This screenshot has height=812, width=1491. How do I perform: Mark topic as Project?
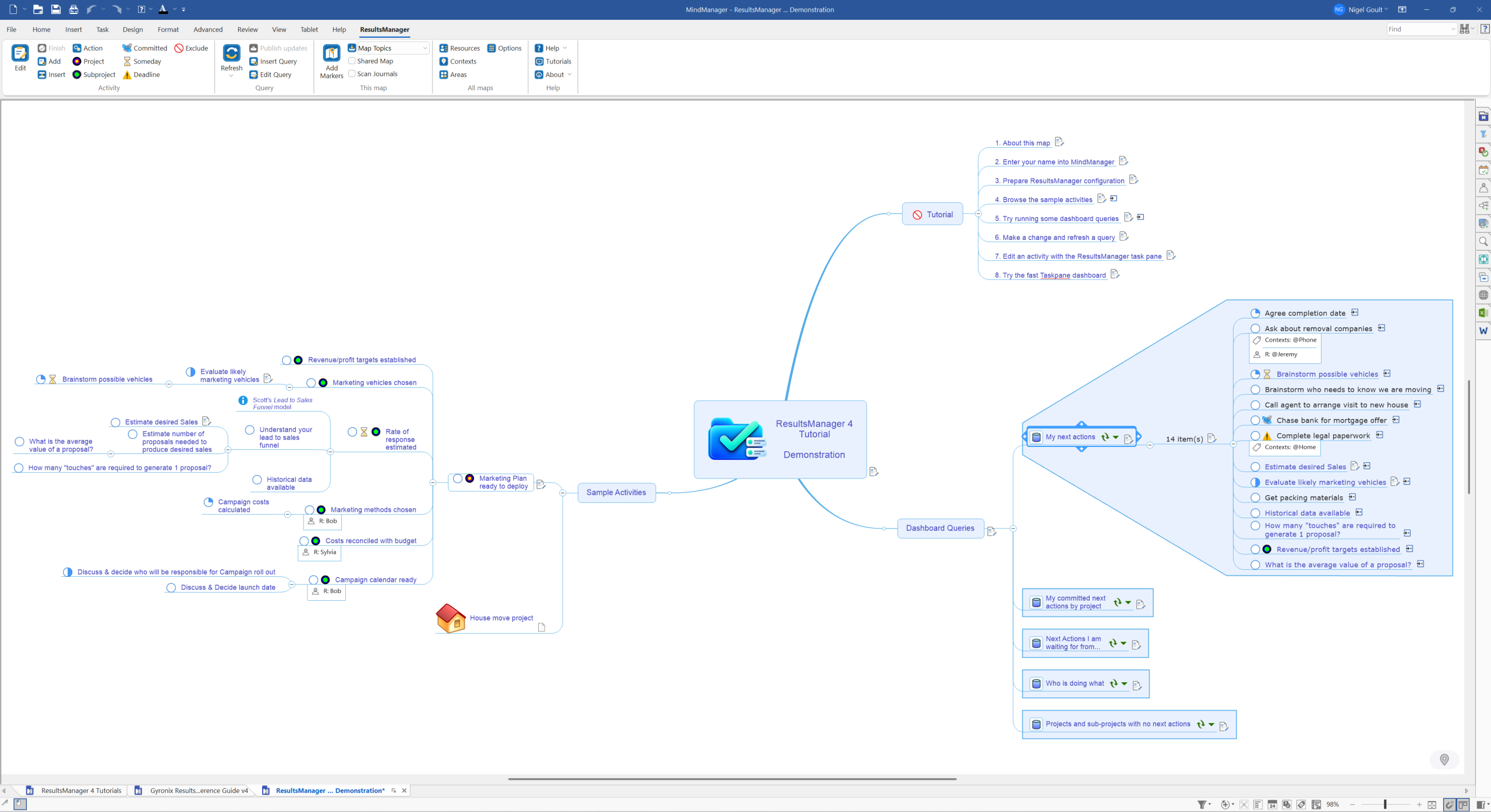coord(89,62)
